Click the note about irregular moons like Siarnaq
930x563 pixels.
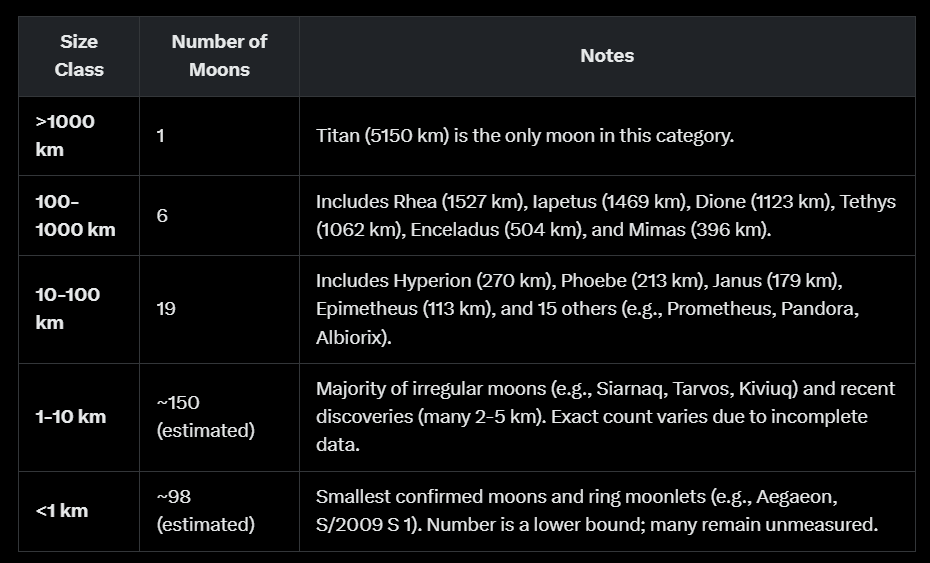click(605, 416)
